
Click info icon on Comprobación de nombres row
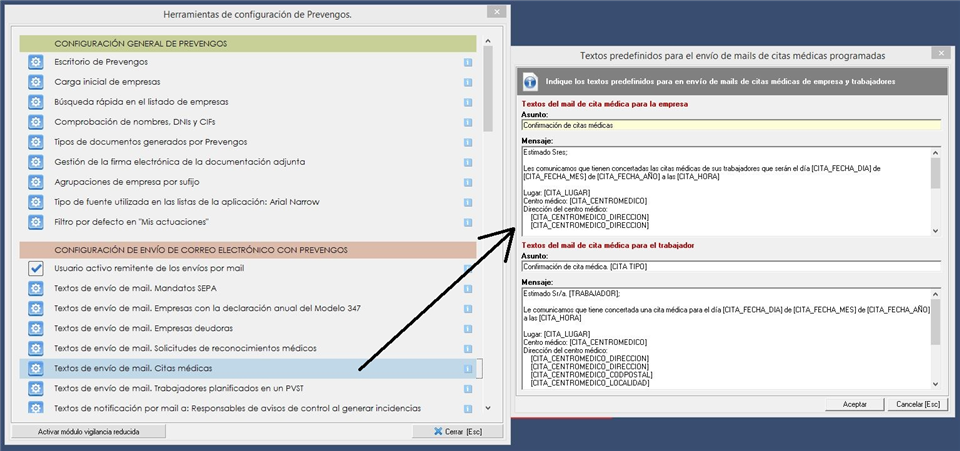(468, 122)
